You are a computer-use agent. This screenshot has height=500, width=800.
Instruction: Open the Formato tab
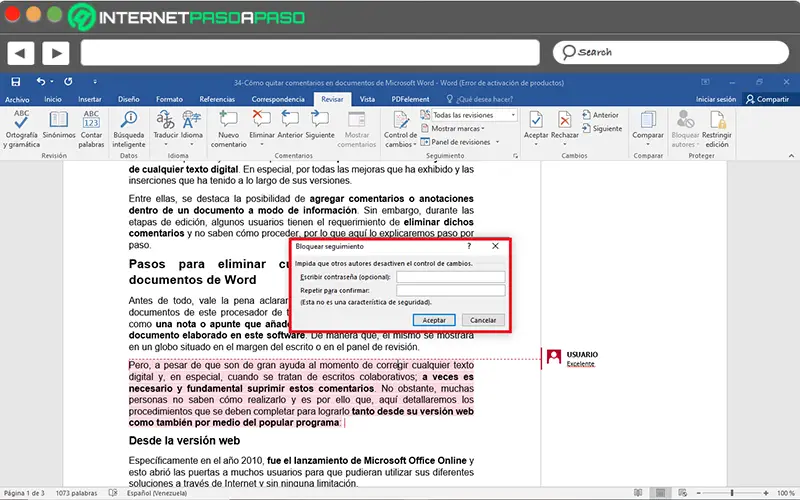(169, 99)
